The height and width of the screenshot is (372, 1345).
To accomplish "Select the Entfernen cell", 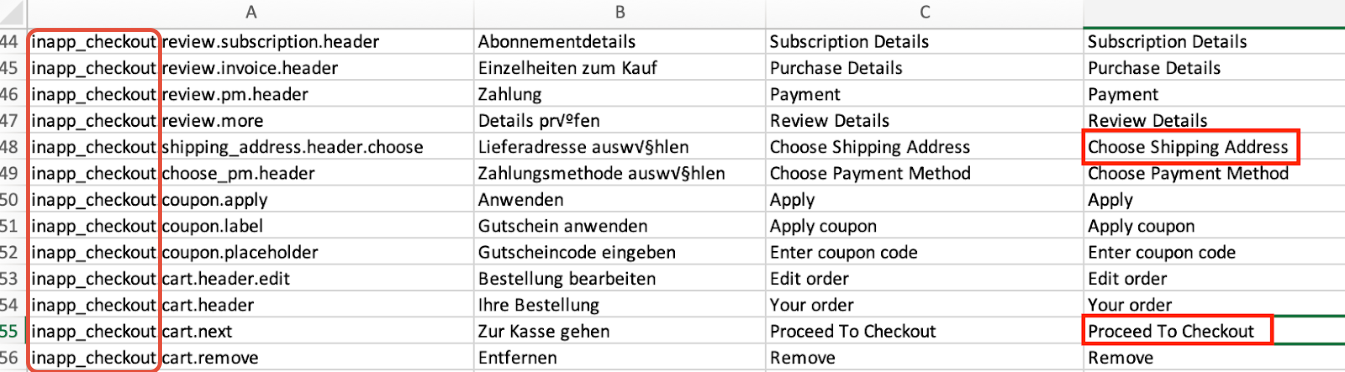I will click(620, 357).
